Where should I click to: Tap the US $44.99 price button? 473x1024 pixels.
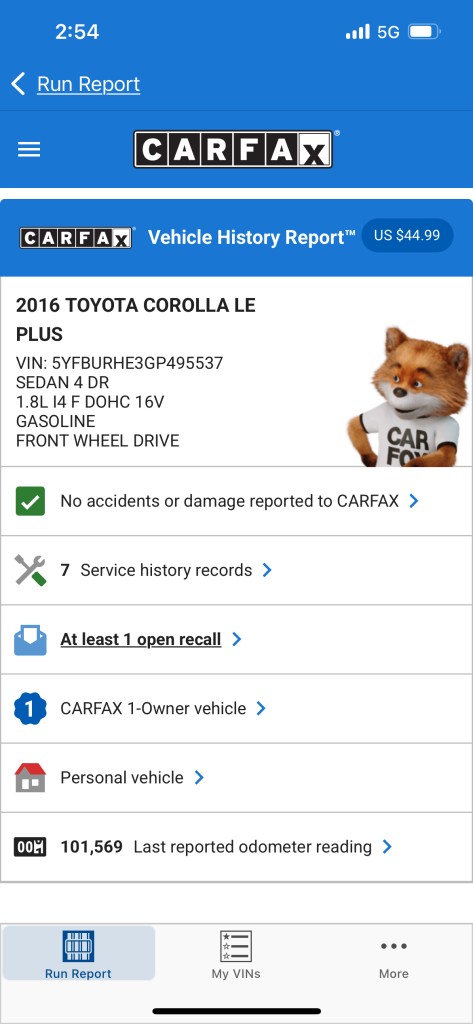point(407,235)
